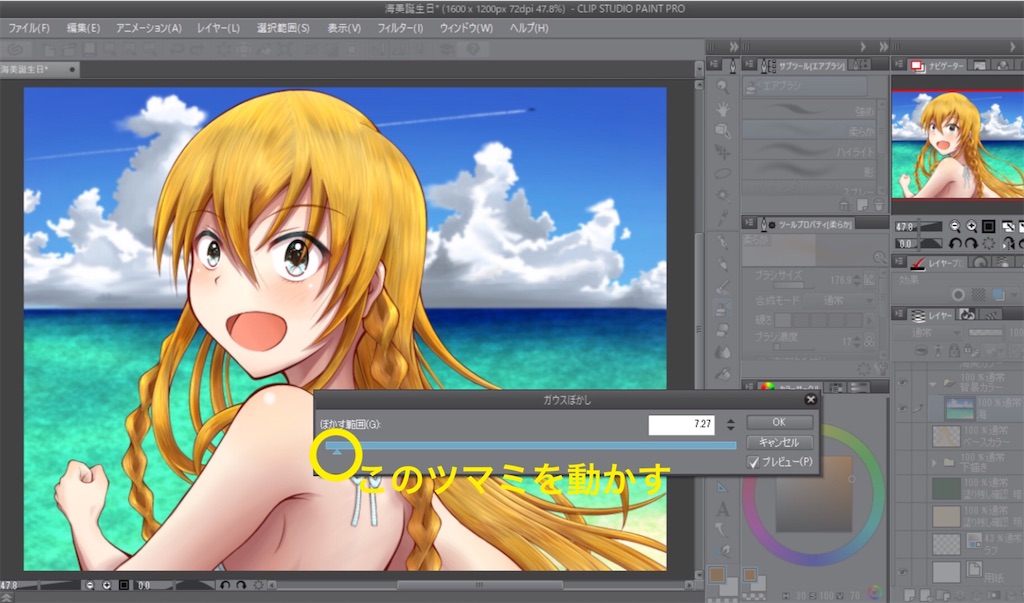Select the Fill bucket tool
The height and width of the screenshot is (603, 1024).
pos(722,374)
